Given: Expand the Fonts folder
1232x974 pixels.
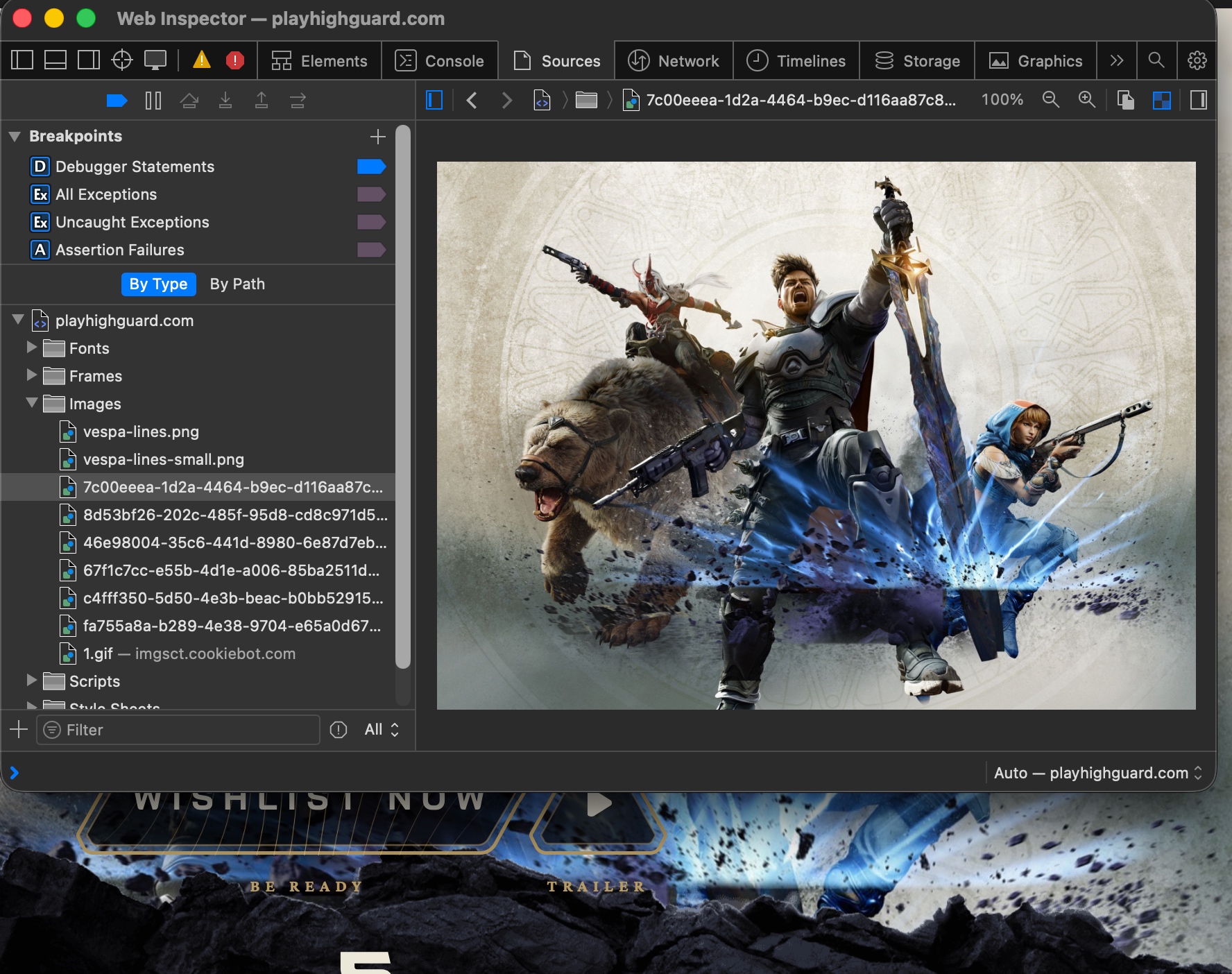Looking at the screenshot, I should tap(31, 348).
